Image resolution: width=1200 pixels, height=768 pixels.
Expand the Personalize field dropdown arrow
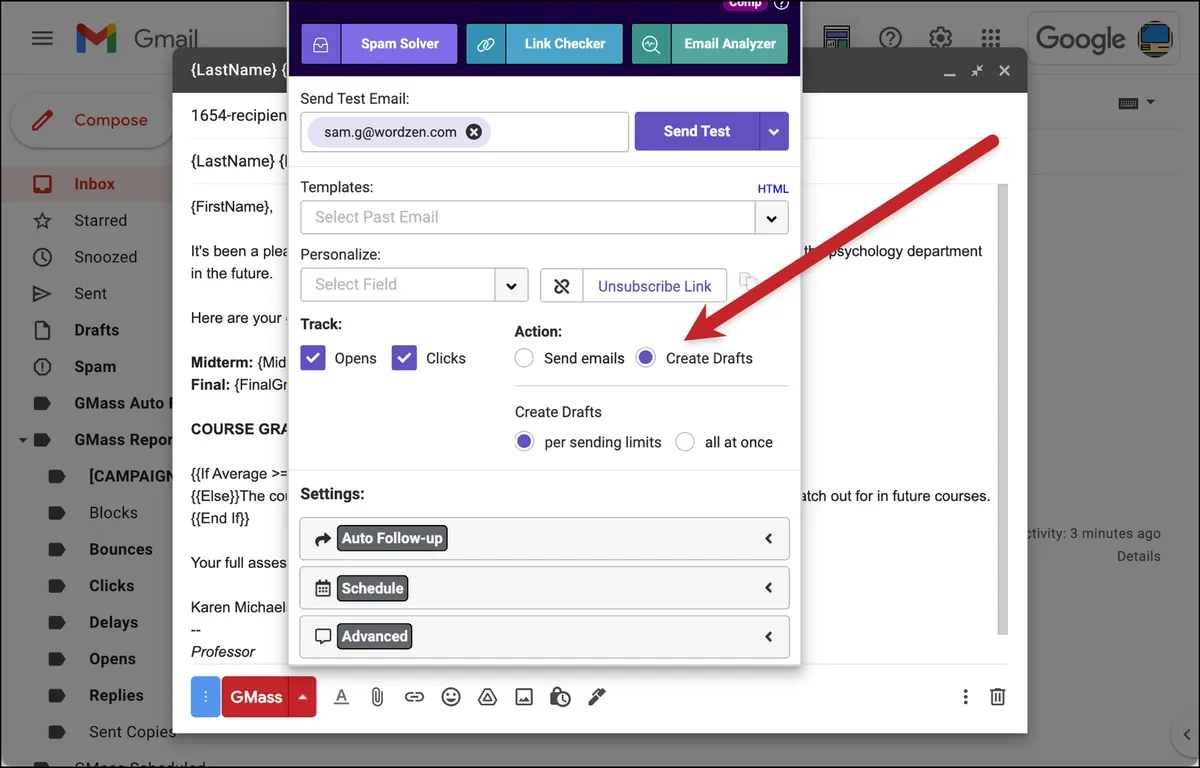(511, 285)
